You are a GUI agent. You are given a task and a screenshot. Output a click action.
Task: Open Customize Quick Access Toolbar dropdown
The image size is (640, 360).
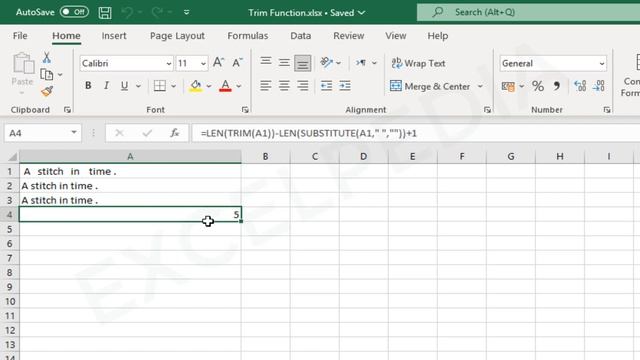(x=187, y=12)
